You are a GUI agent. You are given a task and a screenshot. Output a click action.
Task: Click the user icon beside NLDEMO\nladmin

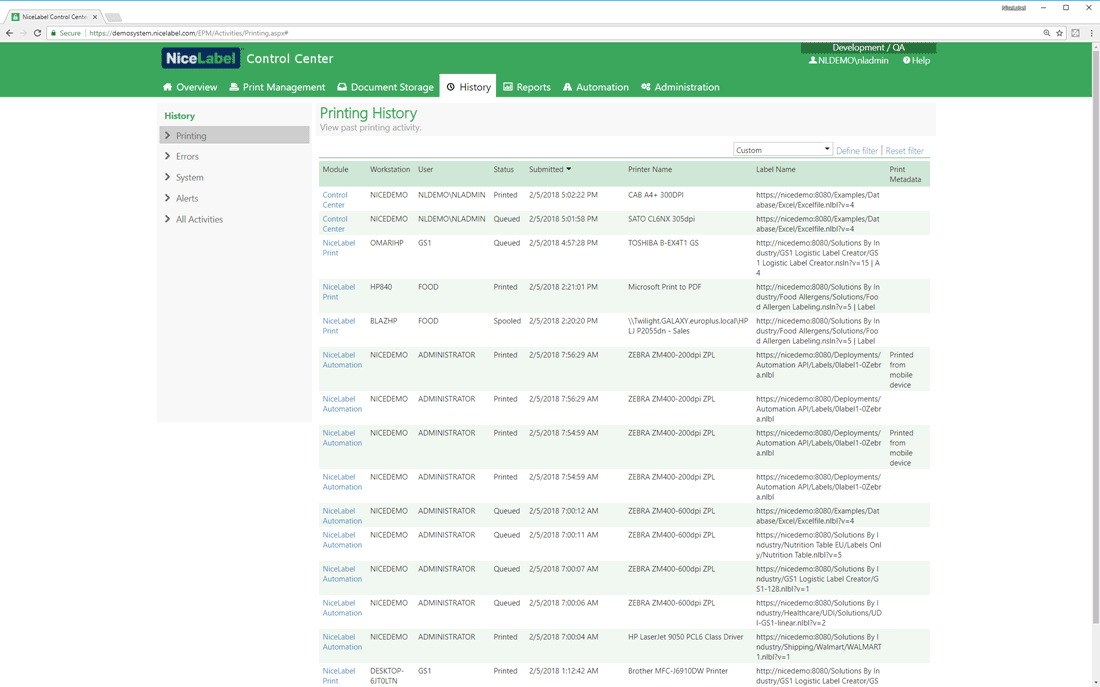point(812,60)
